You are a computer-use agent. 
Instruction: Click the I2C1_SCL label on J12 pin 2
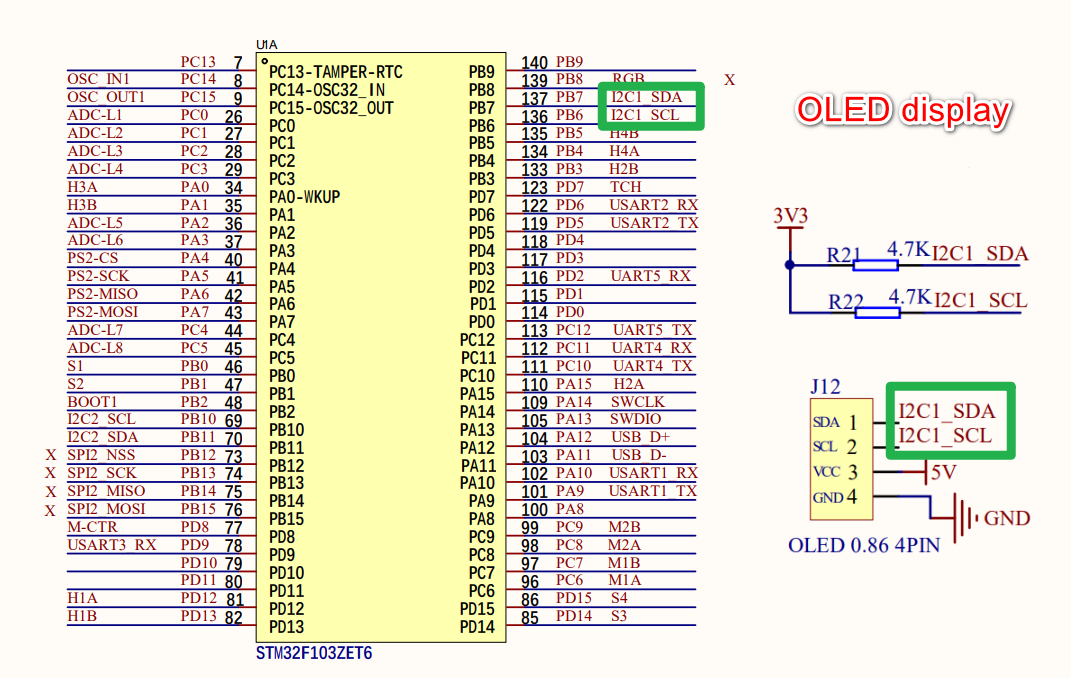[x=945, y=436]
